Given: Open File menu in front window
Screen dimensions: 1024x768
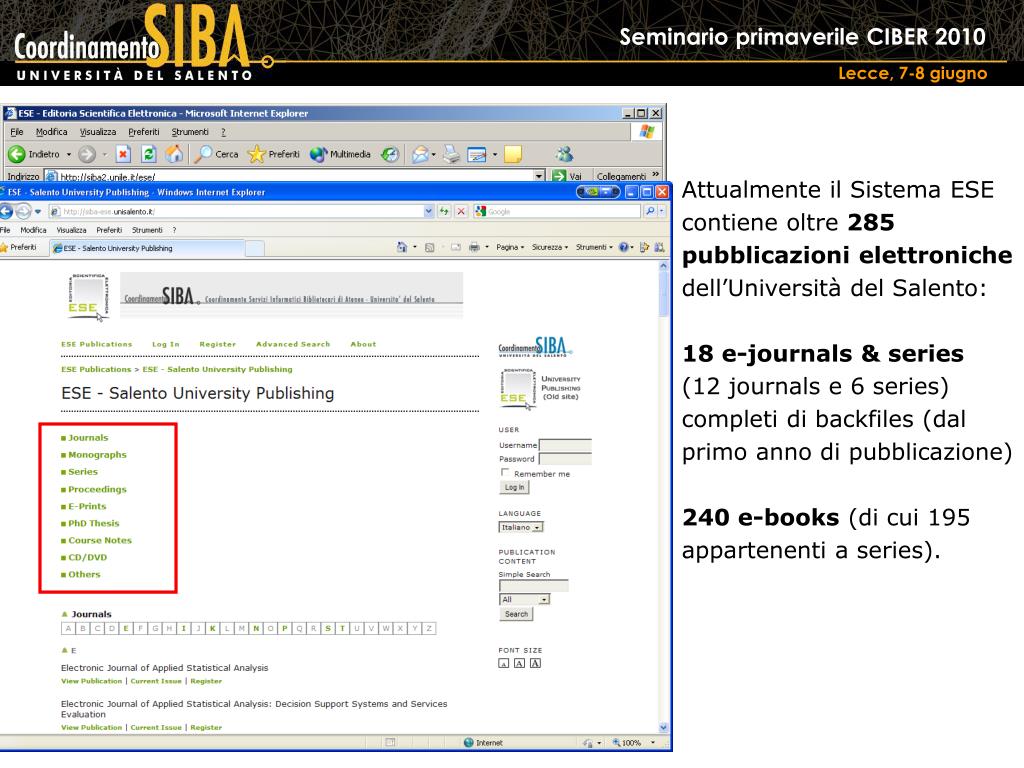Looking at the screenshot, I should pyautogui.click(x=5, y=230).
